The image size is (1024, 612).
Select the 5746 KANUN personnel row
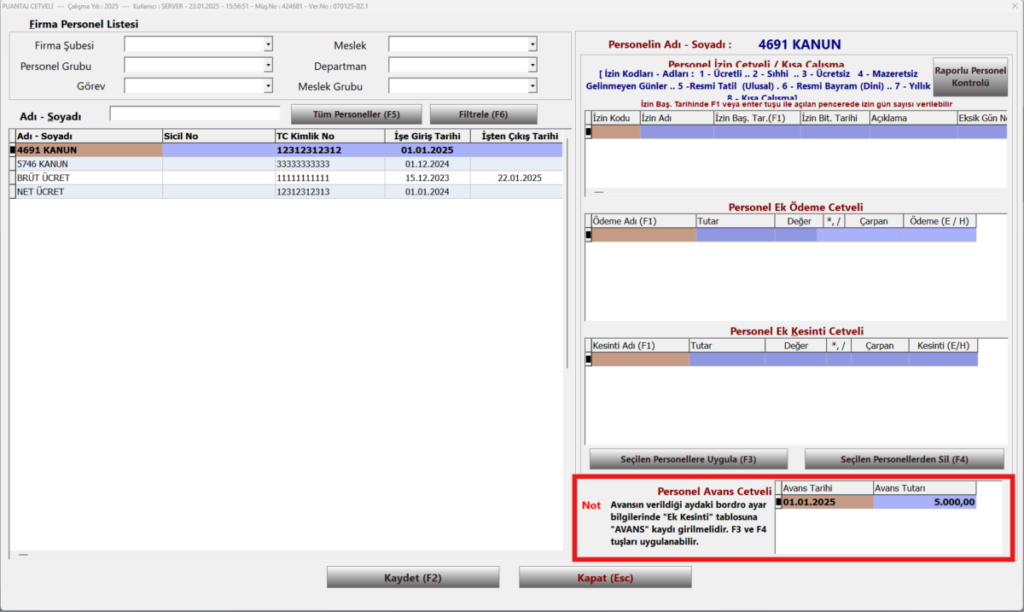click(x=286, y=164)
